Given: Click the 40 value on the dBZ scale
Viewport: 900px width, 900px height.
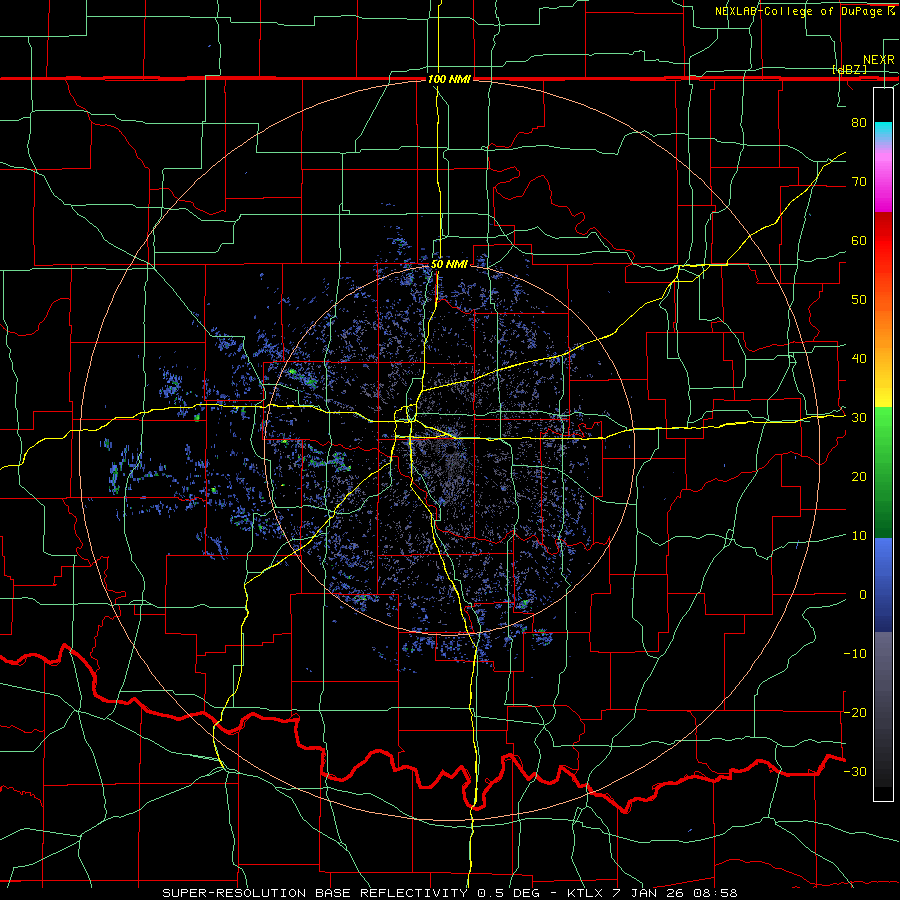Looking at the screenshot, I should tap(859, 359).
